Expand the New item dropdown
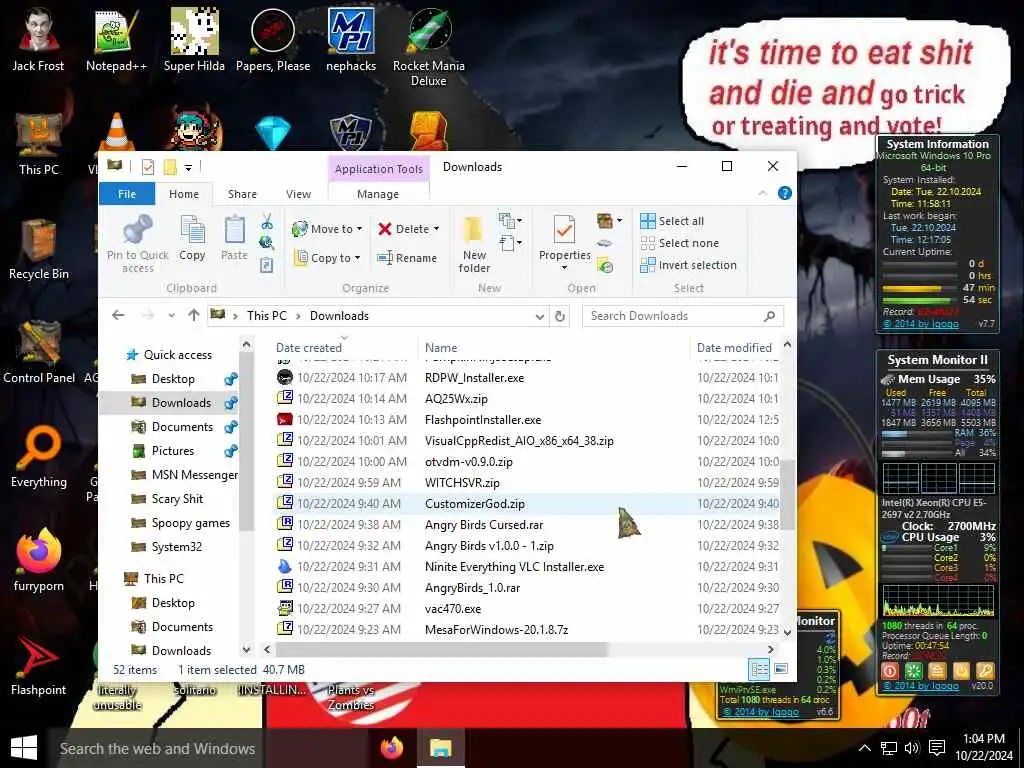The width and height of the screenshot is (1024, 768). click(510, 221)
